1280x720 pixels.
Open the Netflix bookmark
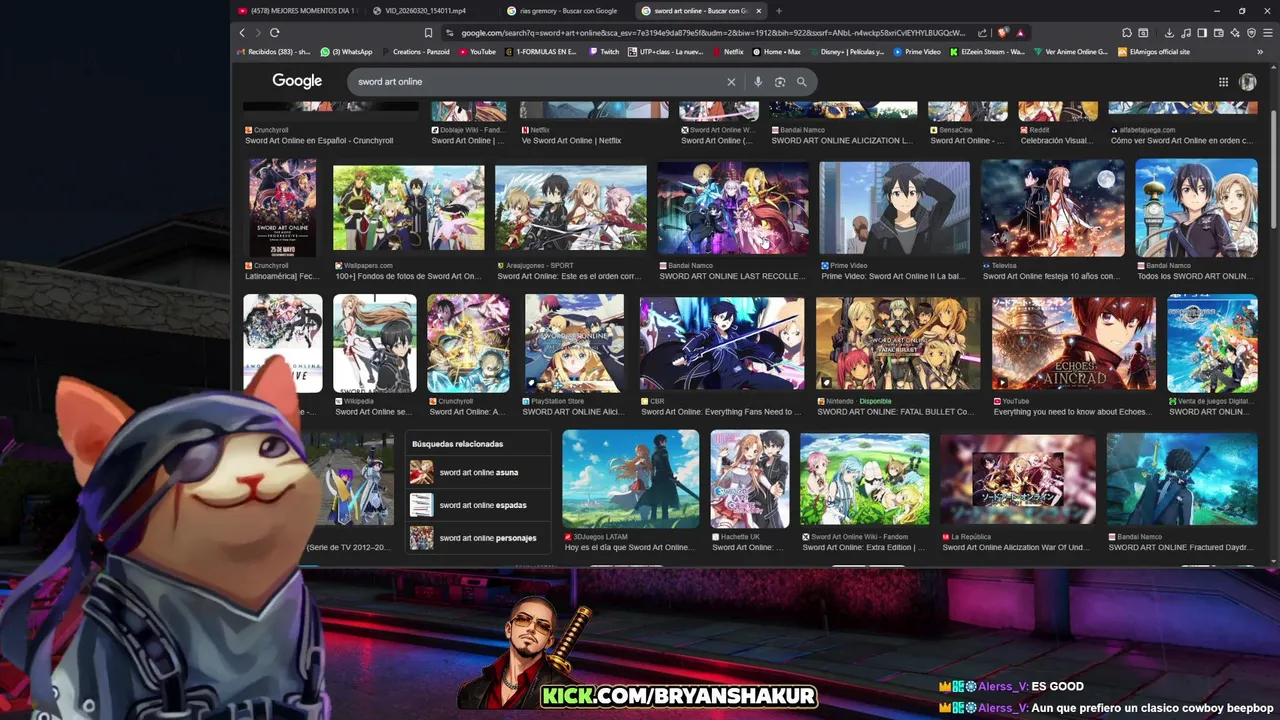click(x=728, y=52)
